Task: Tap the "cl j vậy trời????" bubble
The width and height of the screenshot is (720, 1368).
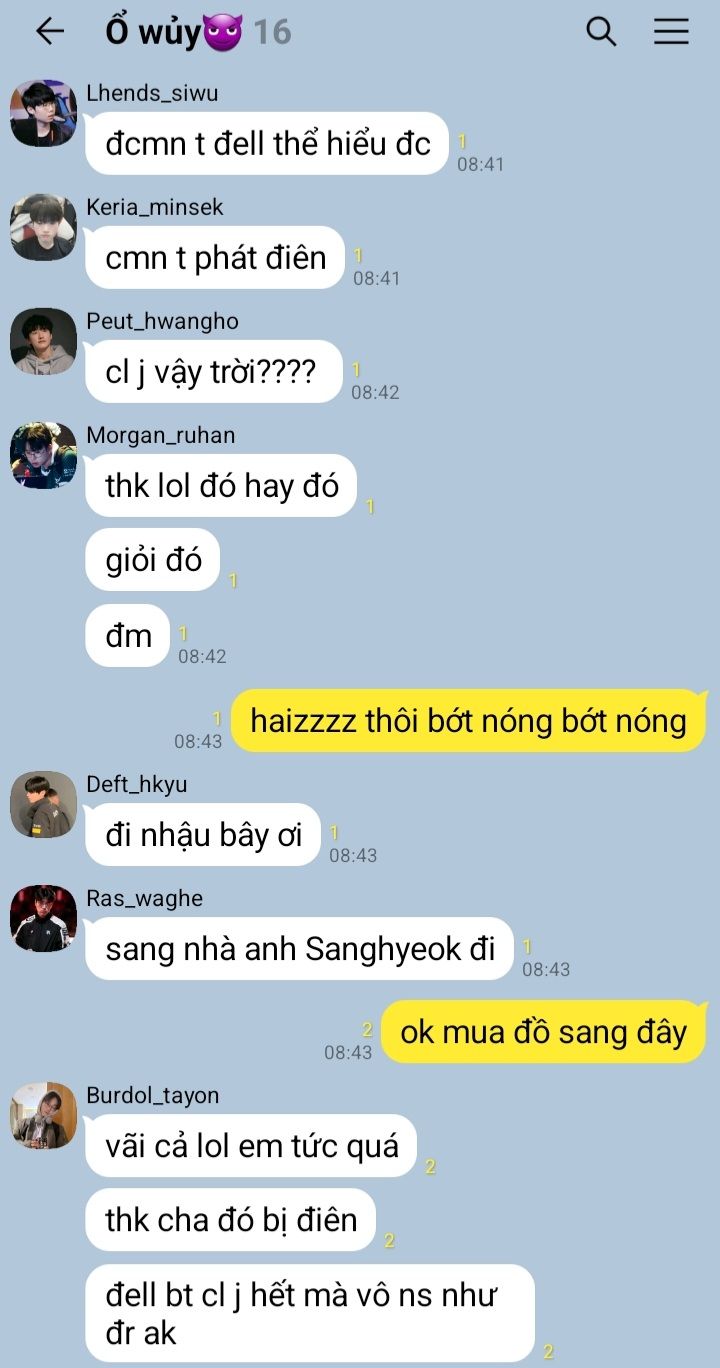Action: pyautogui.click(x=214, y=372)
